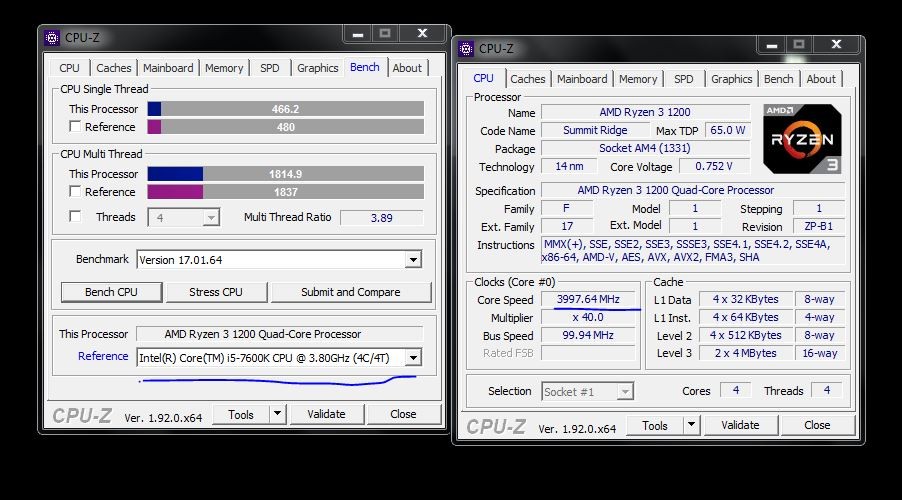Click Code Name value Summit Ridge
This screenshot has height=500, width=902.
[595, 130]
